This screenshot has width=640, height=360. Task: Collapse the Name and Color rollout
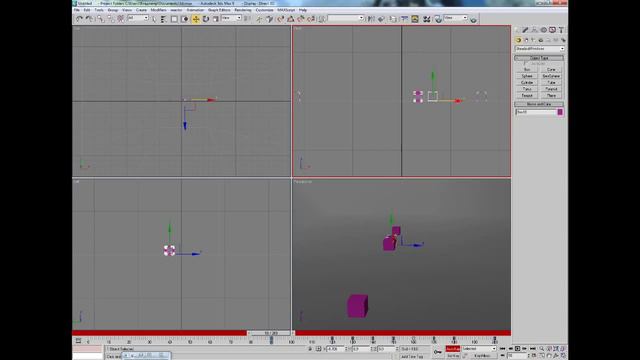click(539, 104)
